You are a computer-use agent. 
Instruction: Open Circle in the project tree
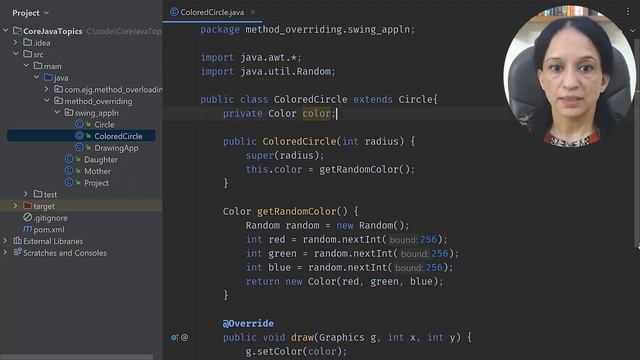[104, 124]
